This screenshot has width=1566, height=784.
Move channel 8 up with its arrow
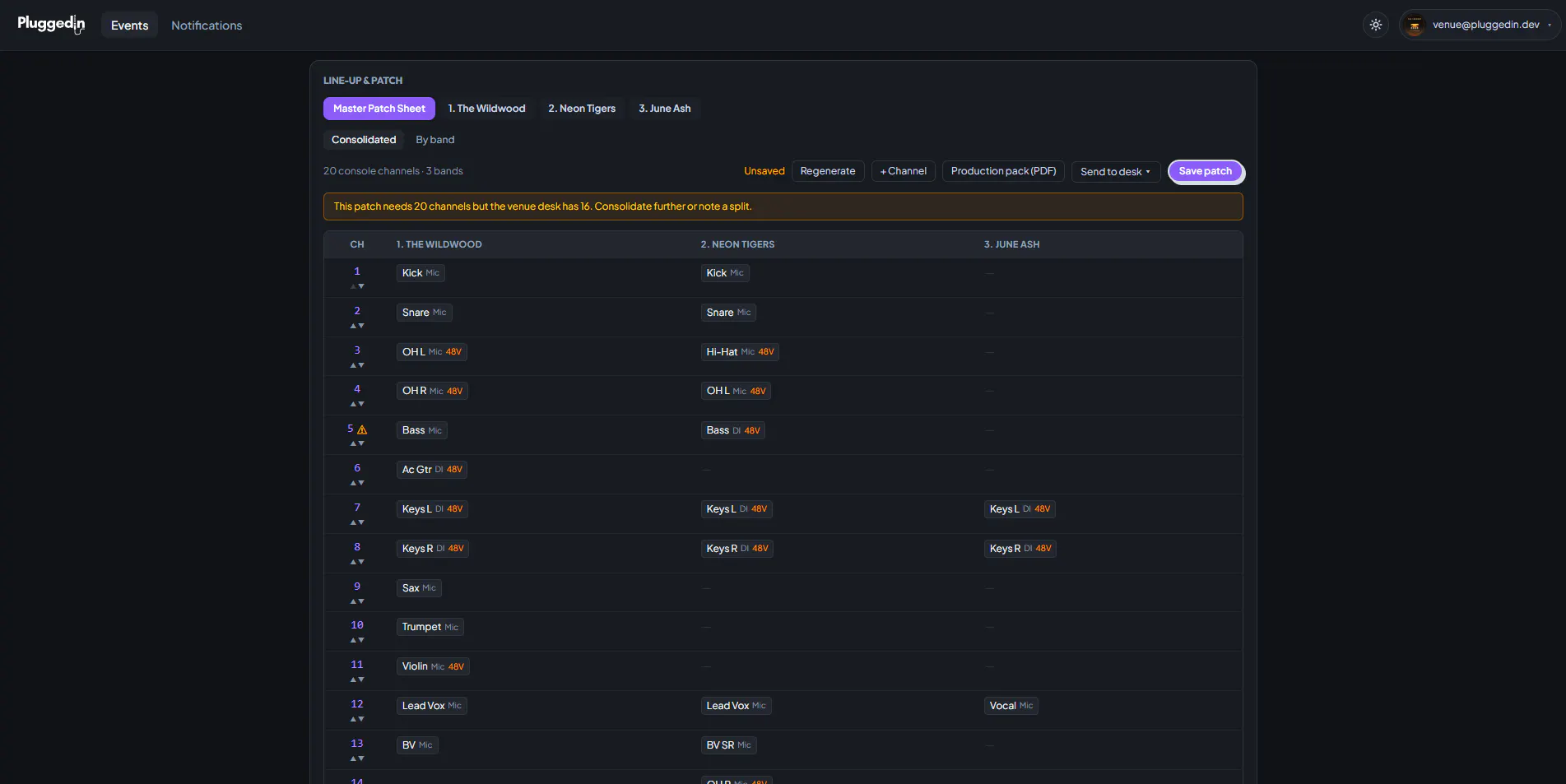click(353, 562)
